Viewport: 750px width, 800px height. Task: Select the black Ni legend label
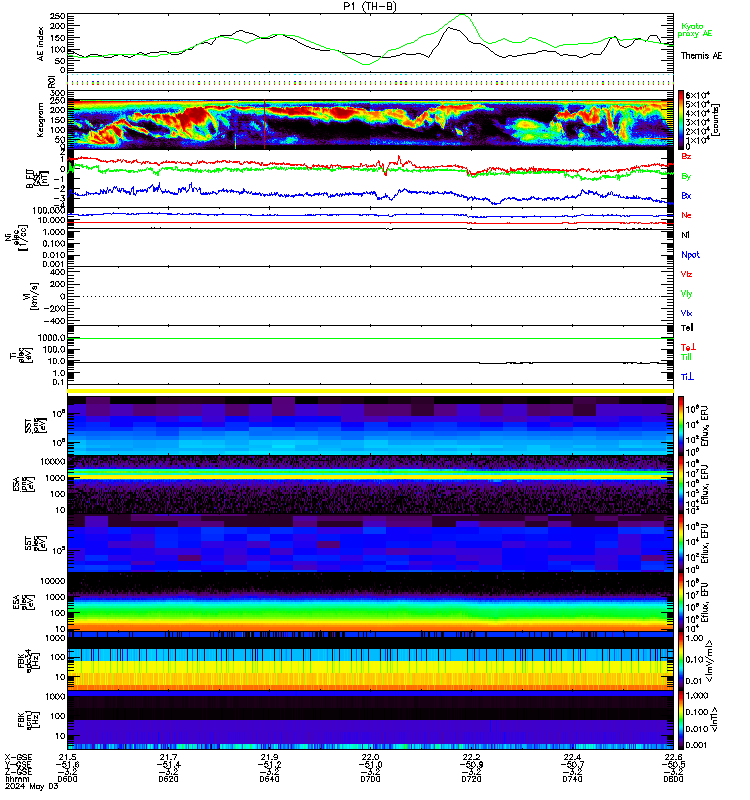pyautogui.click(x=685, y=235)
